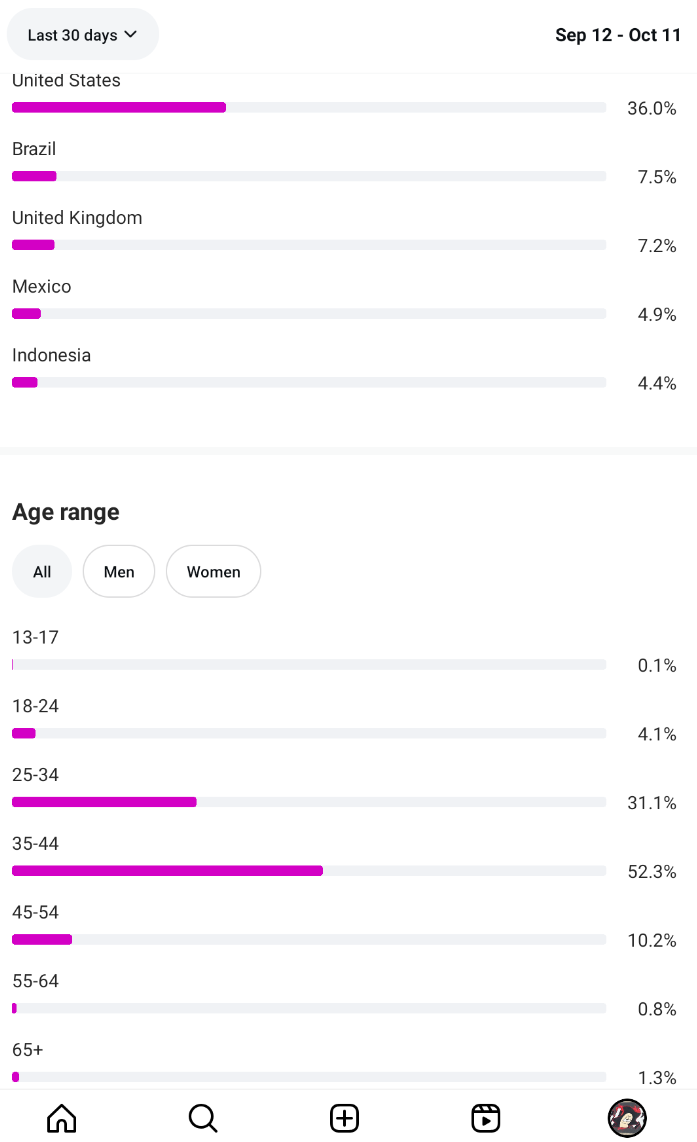Click the Age range heading
The width and height of the screenshot is (697, 1142).
pyautogui.click(x=66, y=512)
